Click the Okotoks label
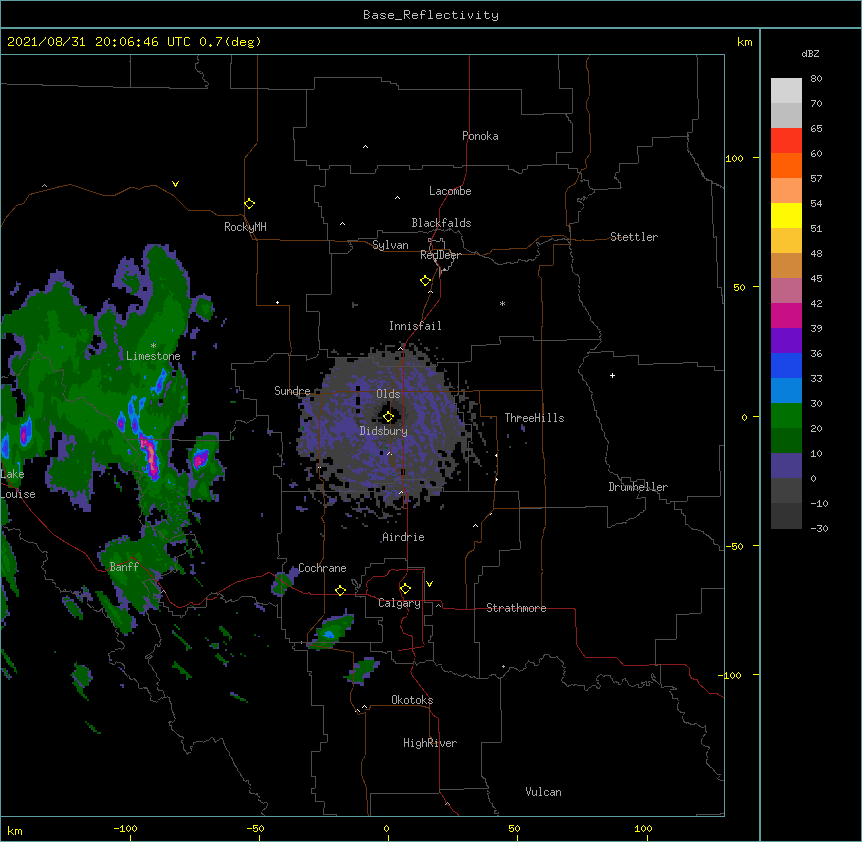Viewport: 862px width, 842px height. pos(412,700)
